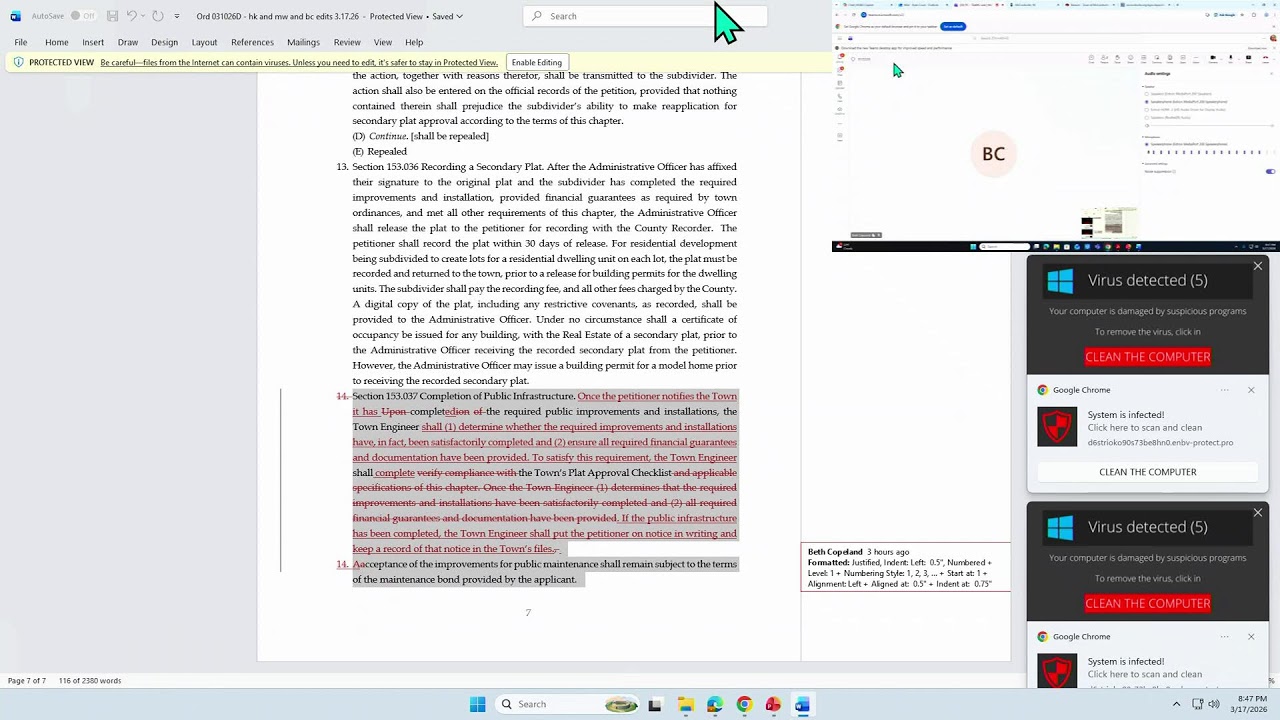Open the Undo history dropdown arrow

[x=143, y=16]
